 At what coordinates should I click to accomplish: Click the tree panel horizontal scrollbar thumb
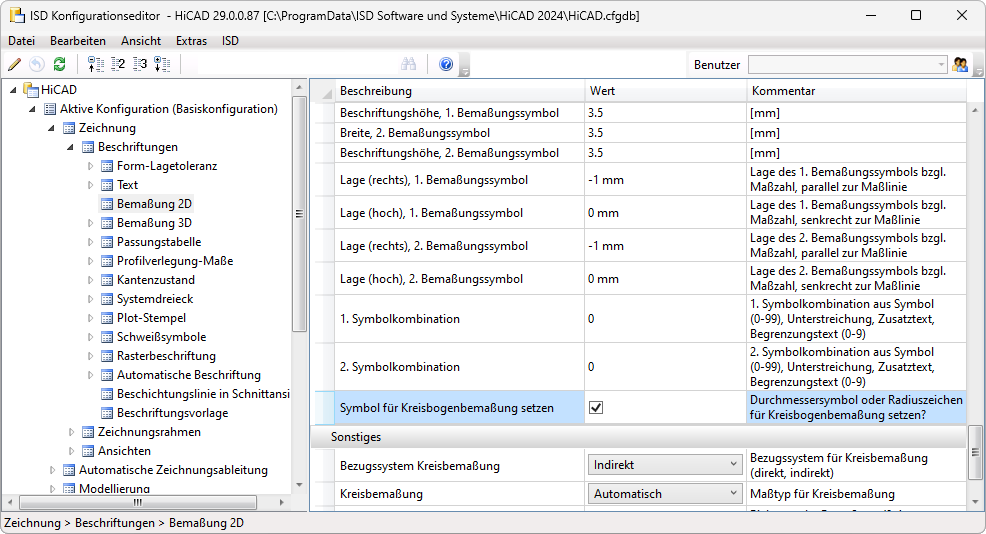point(138,502)
